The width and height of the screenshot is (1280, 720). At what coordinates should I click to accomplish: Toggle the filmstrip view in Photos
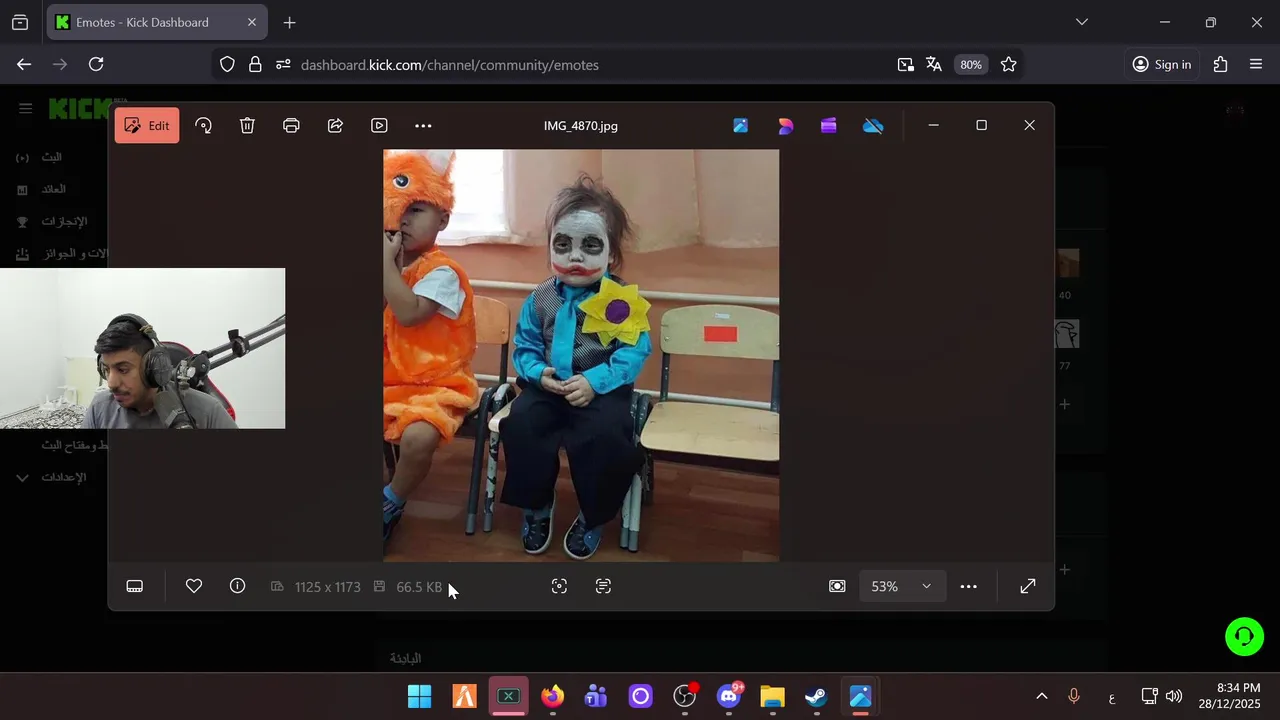click(x=134, y=586)
